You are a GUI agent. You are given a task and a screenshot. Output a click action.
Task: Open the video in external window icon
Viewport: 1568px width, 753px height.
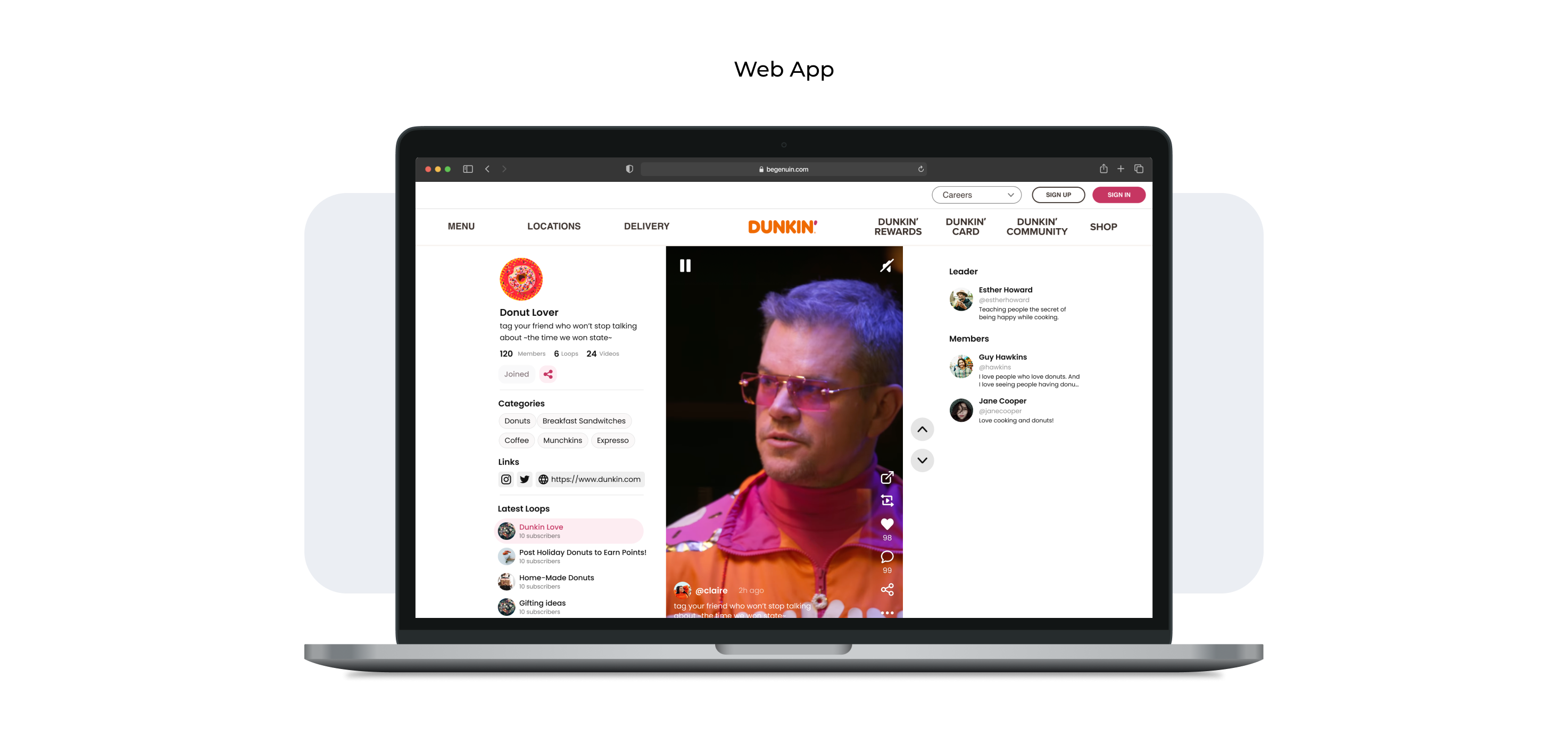point(887,478)
